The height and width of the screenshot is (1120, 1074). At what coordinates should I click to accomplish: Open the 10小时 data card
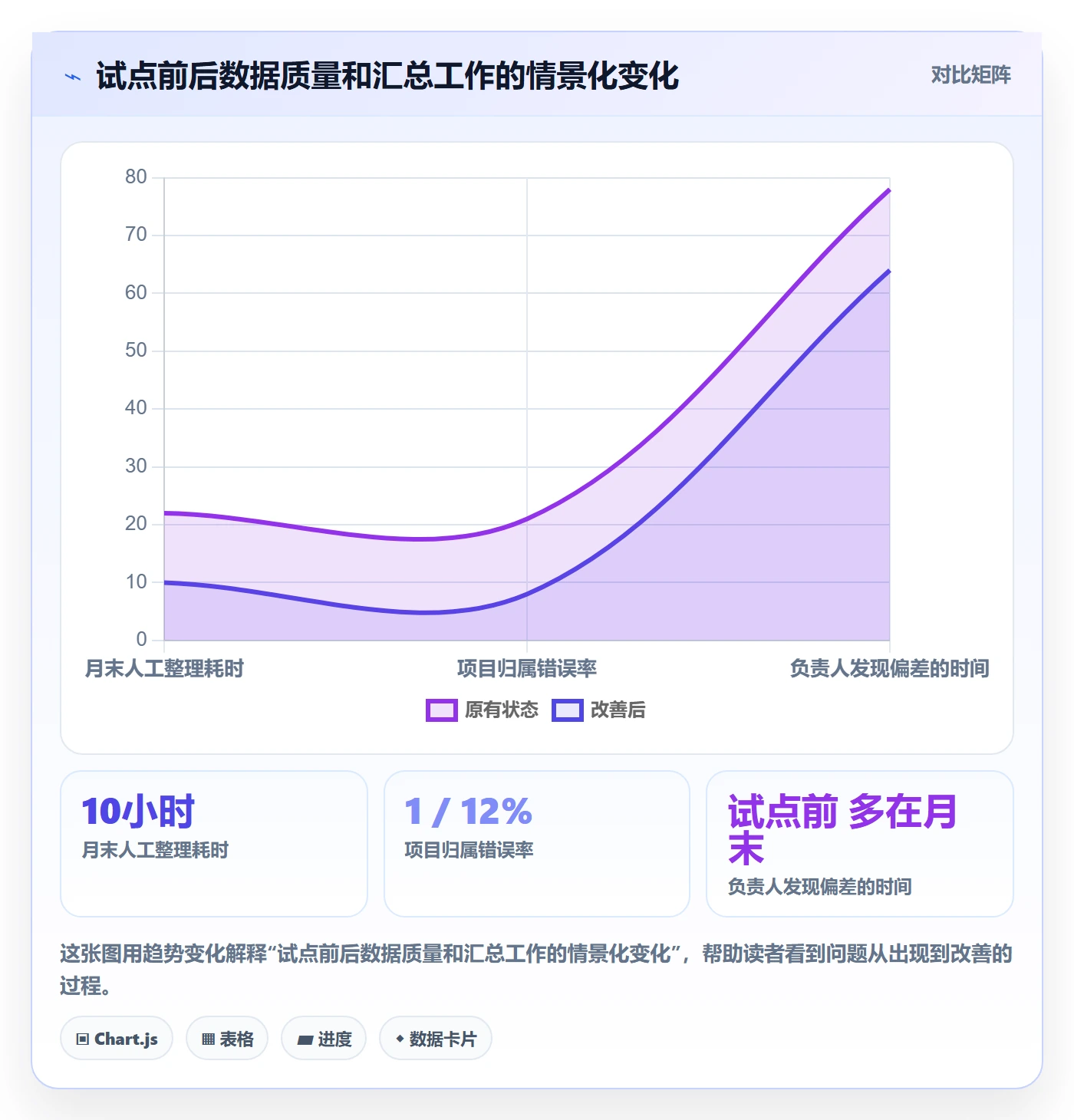[214, 844]
